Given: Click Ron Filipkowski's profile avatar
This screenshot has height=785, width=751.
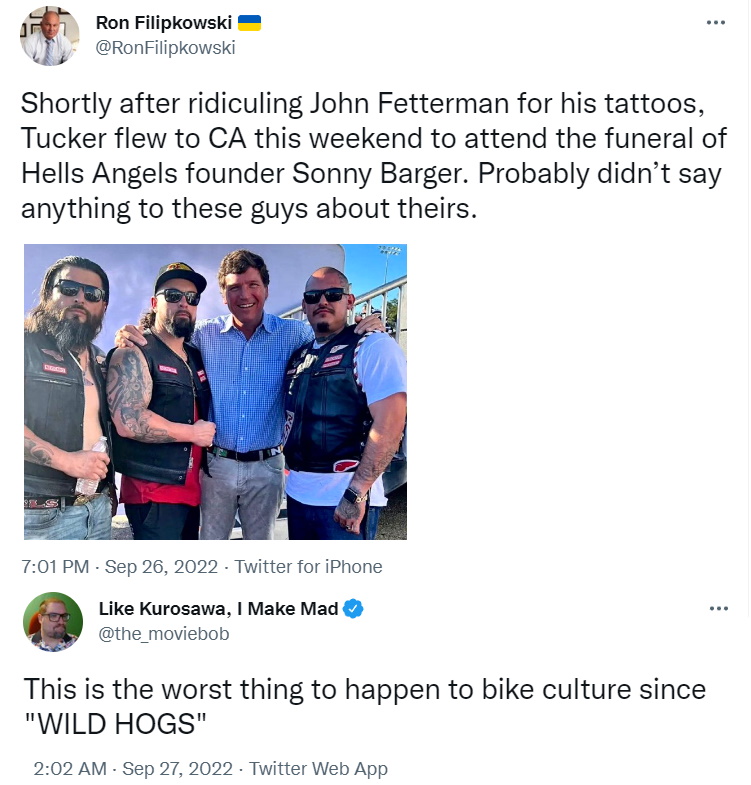Looking at the screenshot, I should pos(50,36).
